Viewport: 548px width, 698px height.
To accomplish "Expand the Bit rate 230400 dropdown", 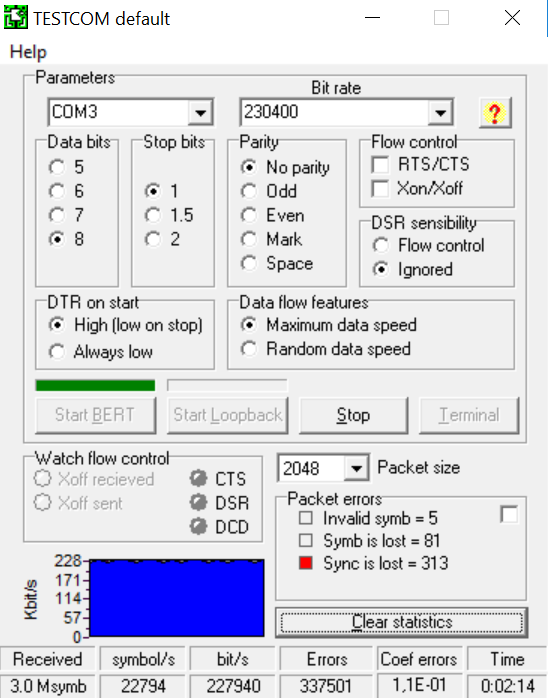I will (x=440, y=112).
